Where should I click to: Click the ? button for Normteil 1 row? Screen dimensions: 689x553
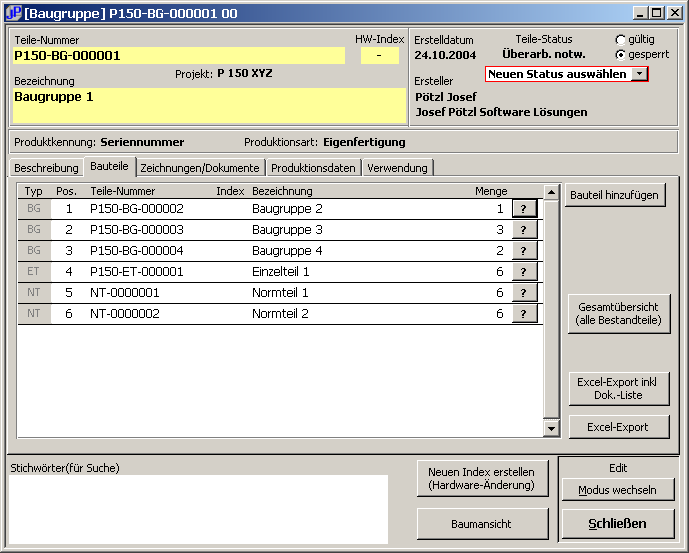tap(524, 293)
